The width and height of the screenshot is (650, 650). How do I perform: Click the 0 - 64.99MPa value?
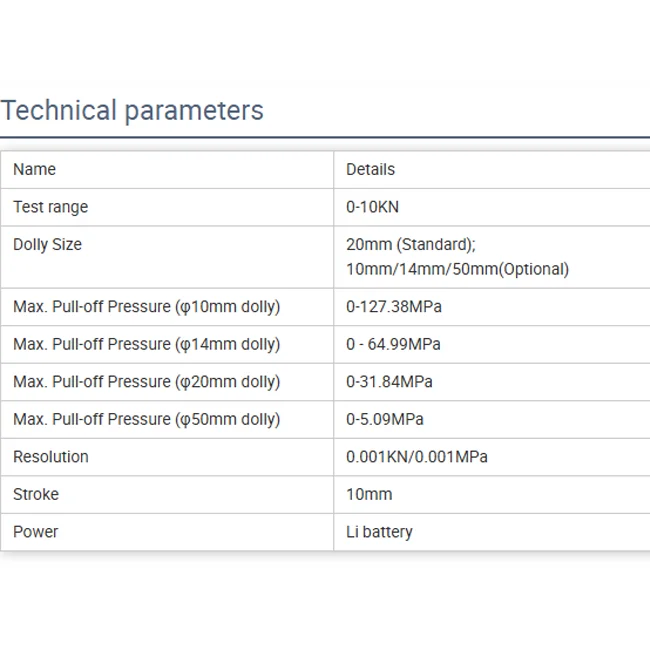point(393,344)
